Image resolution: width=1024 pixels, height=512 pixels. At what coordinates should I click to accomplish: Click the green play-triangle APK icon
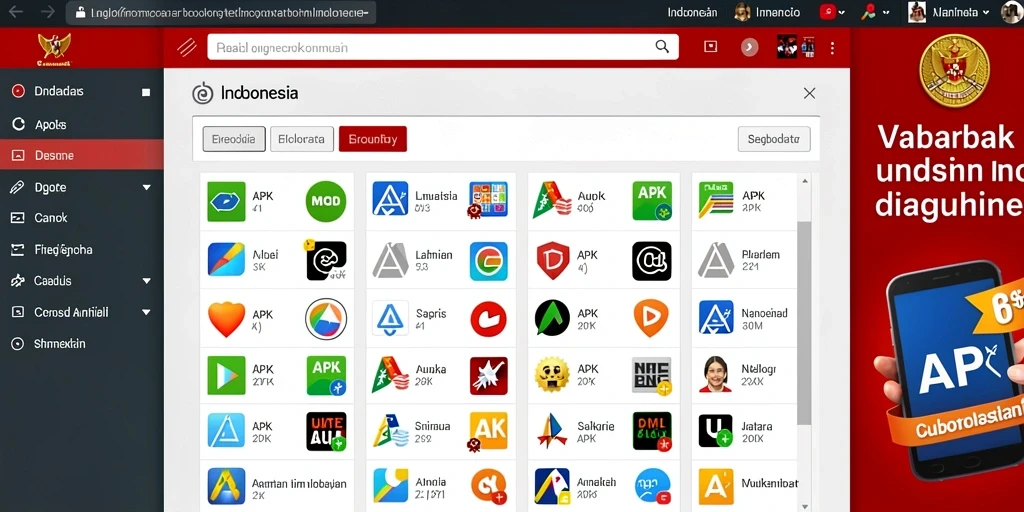(x=226, y=376)
